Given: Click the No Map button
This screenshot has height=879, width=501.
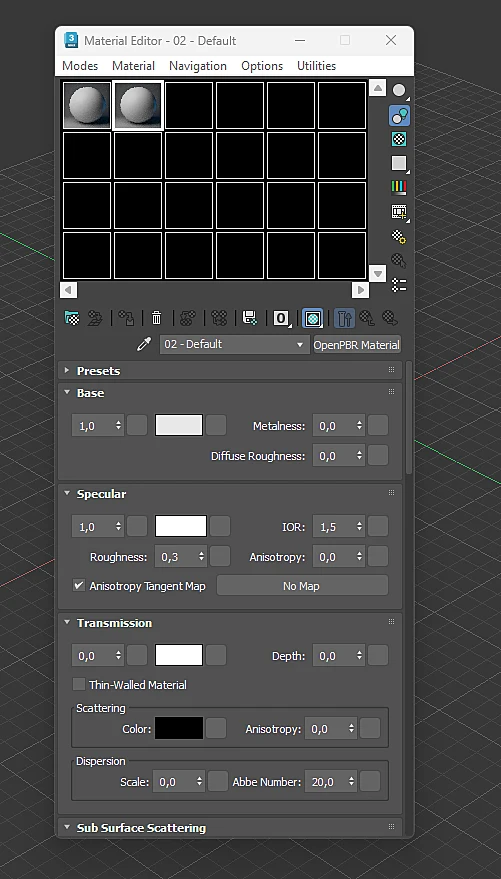Looking at the screenshot, I should 301,586.
